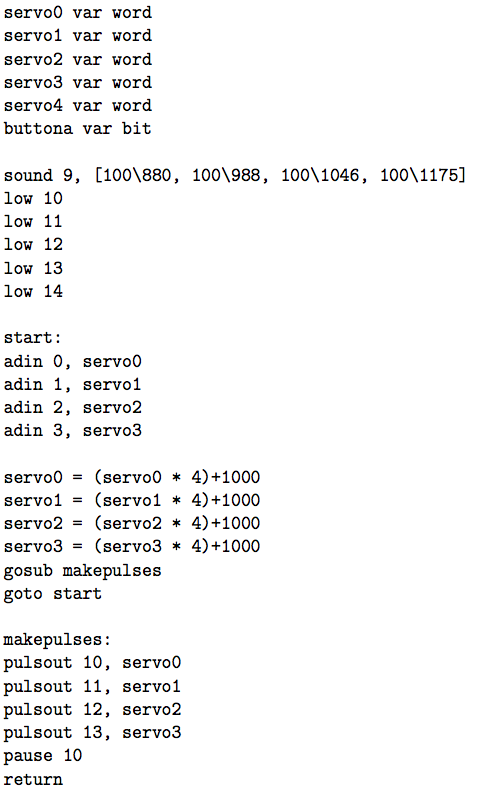Click the 'start:' label
This screenshot has height=792, width=477.
coord(32,337)
